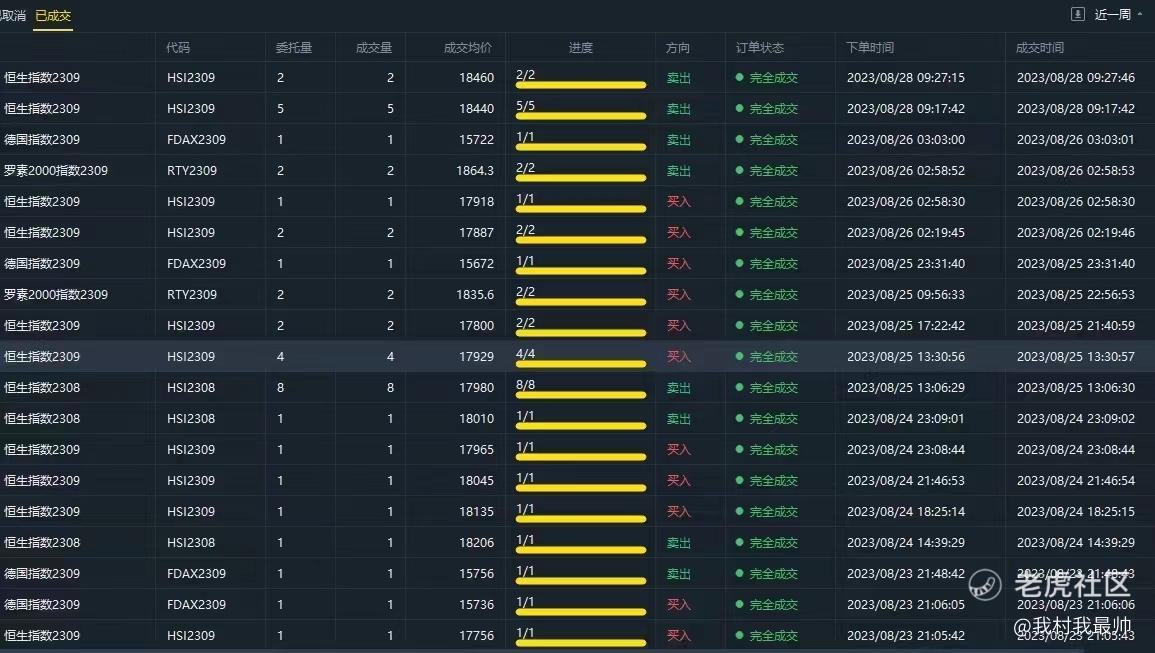Select the price cell 17800
Viewport: 1155px width, 653px height.
coord(476,325)
